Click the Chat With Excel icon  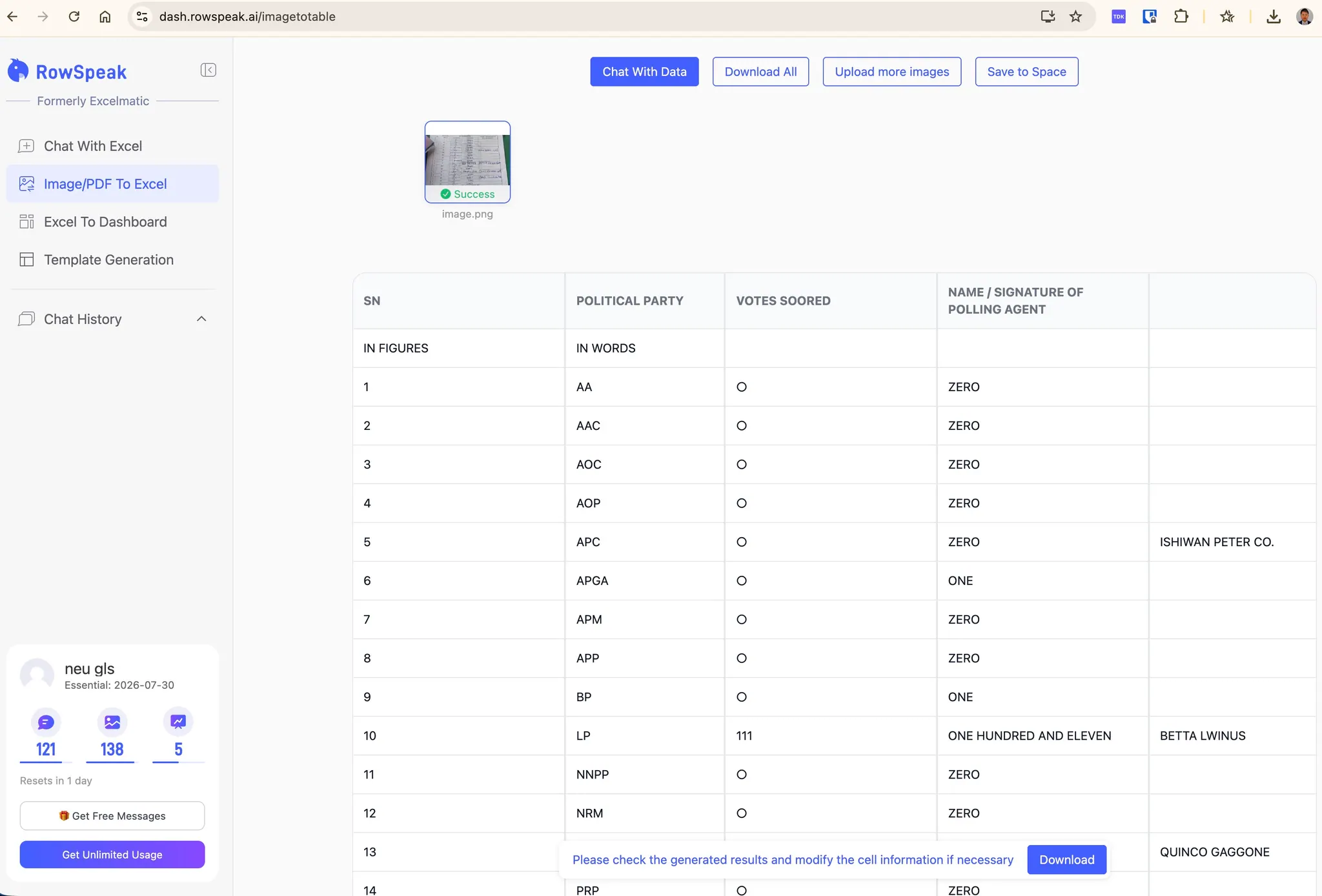click(x=26, y=146)
